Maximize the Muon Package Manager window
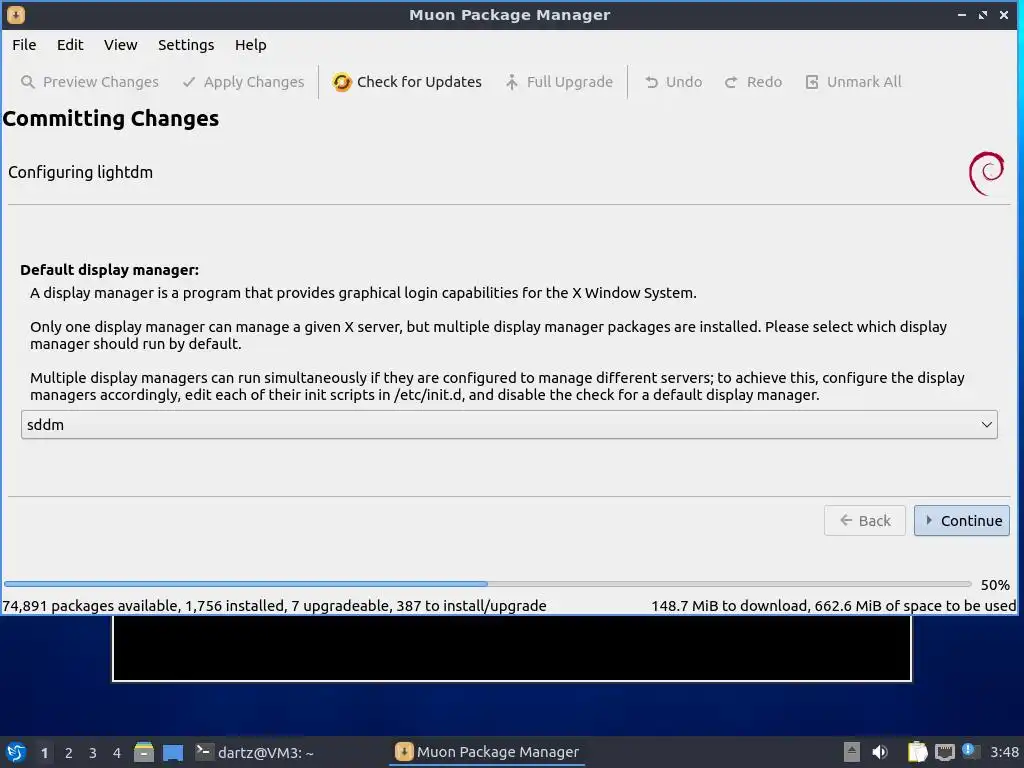This screenshot has width=1024, height=768. point(983,14)
